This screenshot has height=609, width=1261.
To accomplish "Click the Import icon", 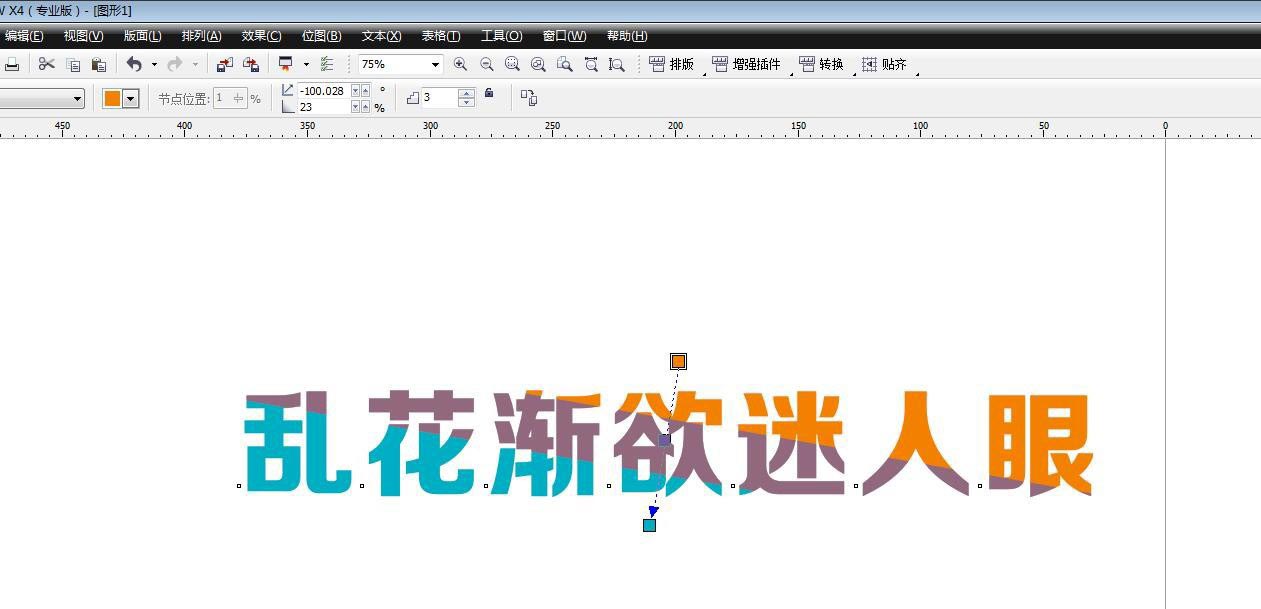I will [x=222, y=63].
